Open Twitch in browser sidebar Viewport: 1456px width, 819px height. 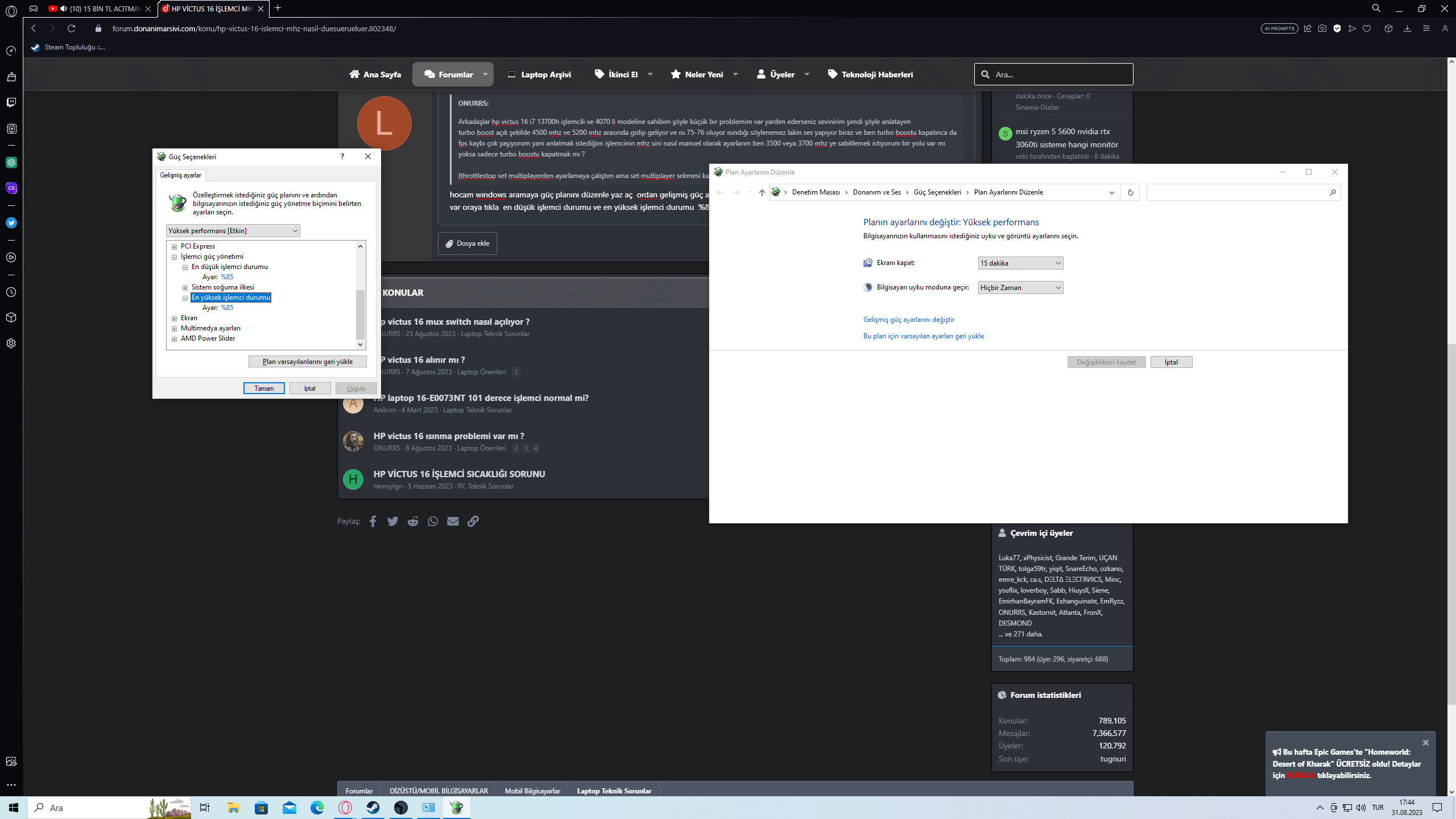coord(11,102)
